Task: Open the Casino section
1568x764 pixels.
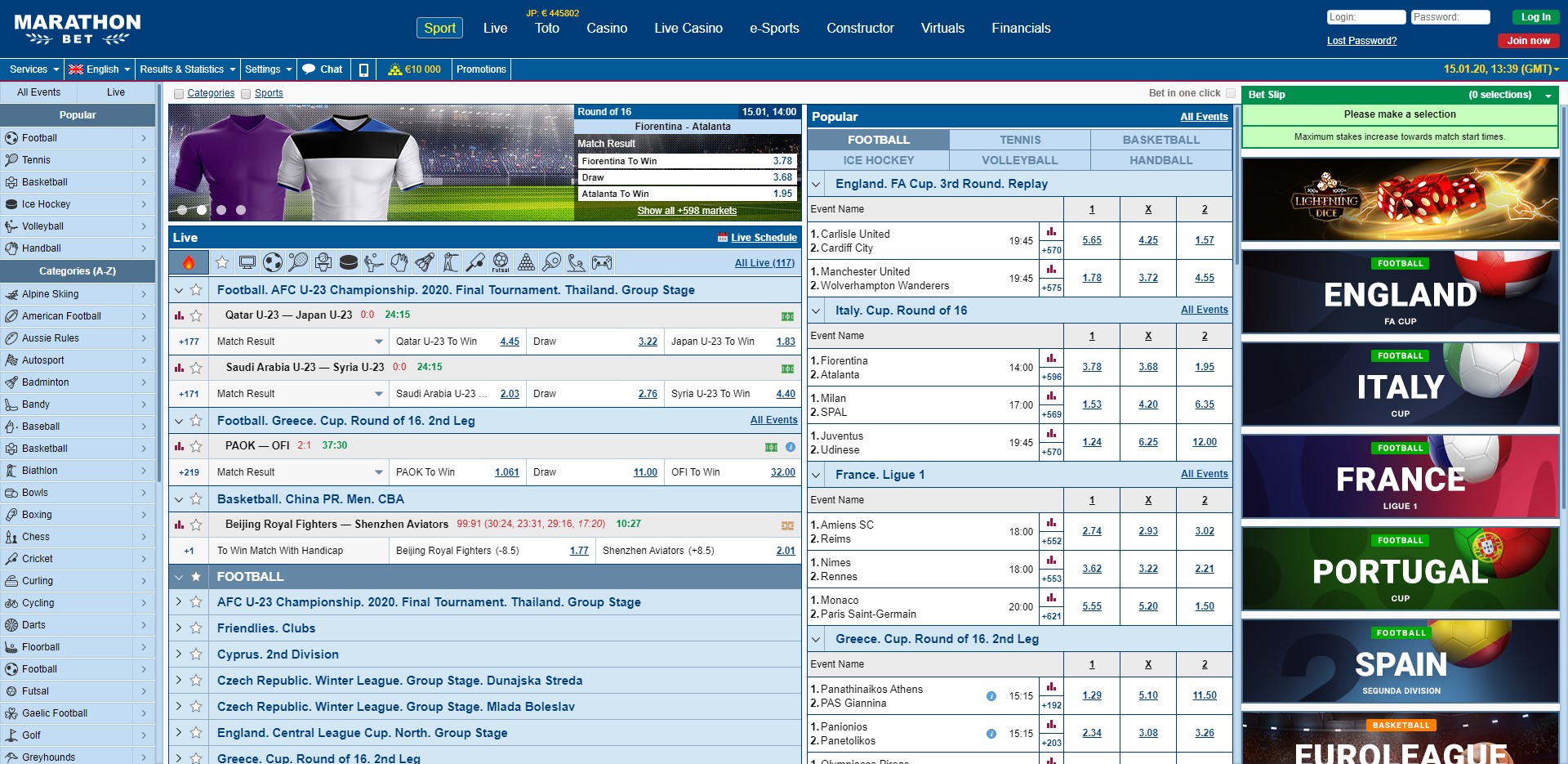Action: coord(607,28)
